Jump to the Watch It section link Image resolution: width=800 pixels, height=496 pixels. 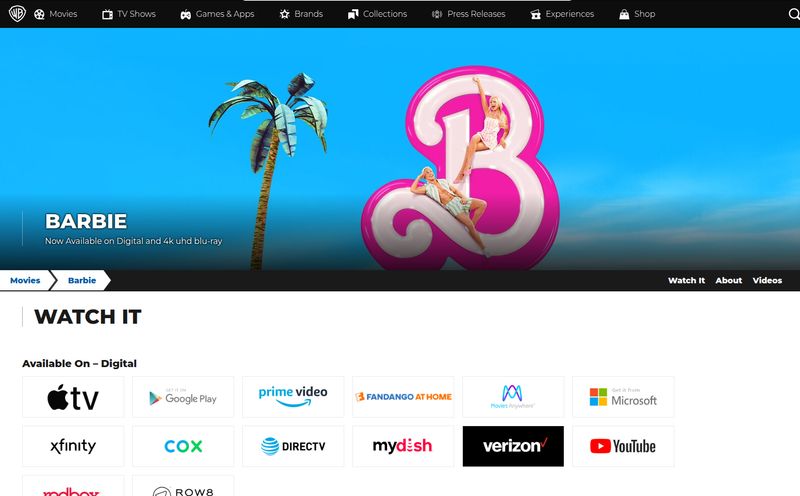tap(686, 280)
